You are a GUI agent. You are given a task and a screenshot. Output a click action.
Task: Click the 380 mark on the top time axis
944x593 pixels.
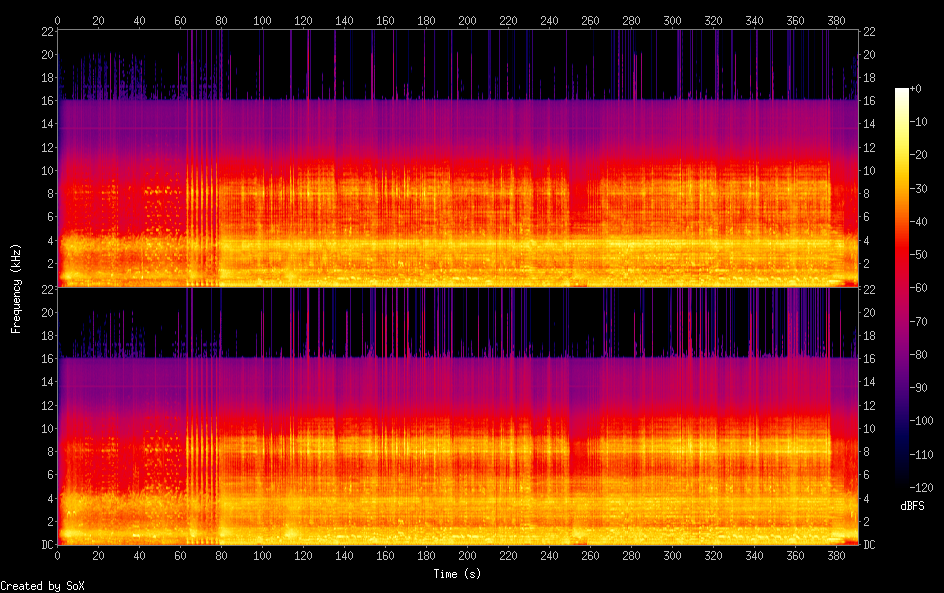point(836,20)
